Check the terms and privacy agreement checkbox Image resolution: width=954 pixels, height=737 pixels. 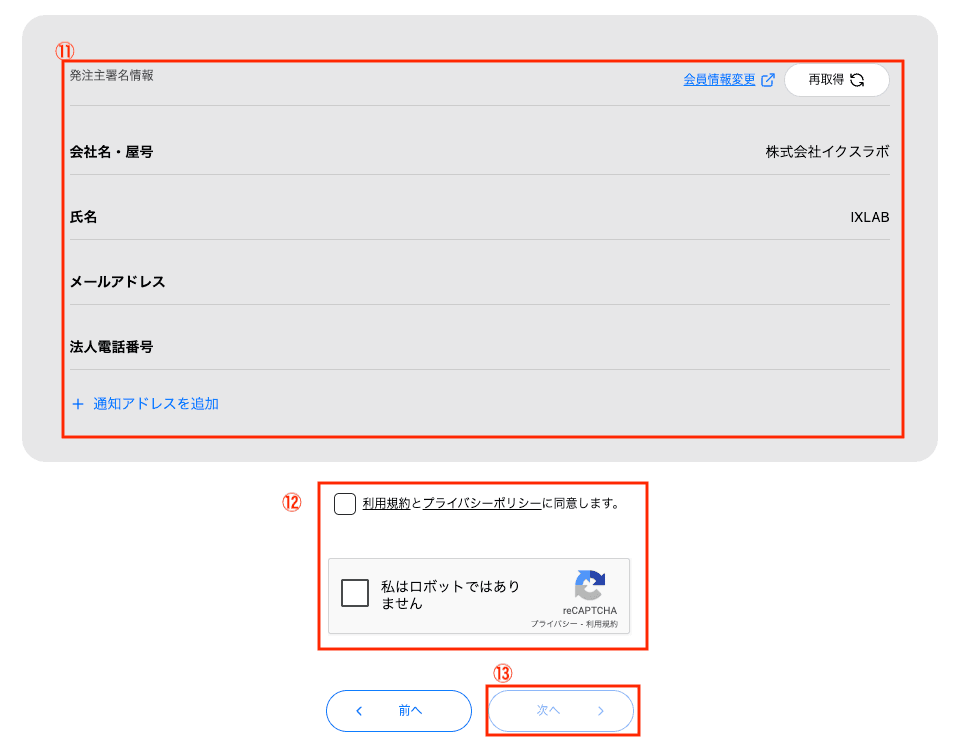tap(345, 504)
